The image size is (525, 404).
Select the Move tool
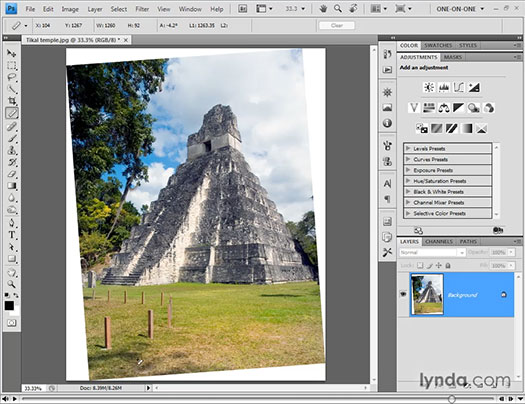tap(12, 53)
